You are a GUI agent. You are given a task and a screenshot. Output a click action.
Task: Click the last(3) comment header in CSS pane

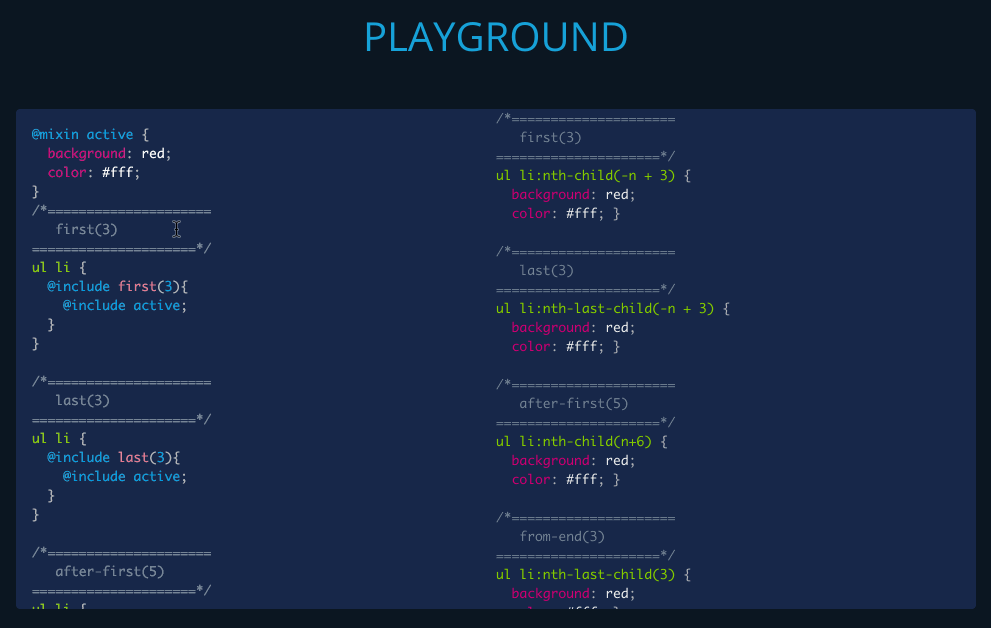click(x=545, y=270)
